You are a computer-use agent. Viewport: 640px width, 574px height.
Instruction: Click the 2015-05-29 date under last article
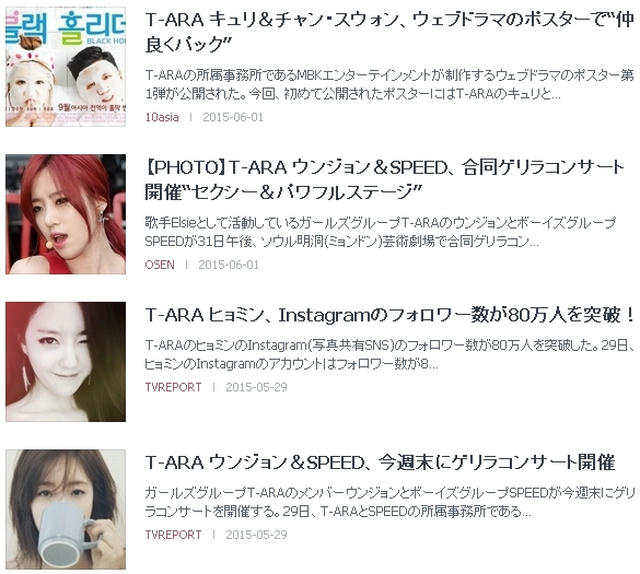256,534
